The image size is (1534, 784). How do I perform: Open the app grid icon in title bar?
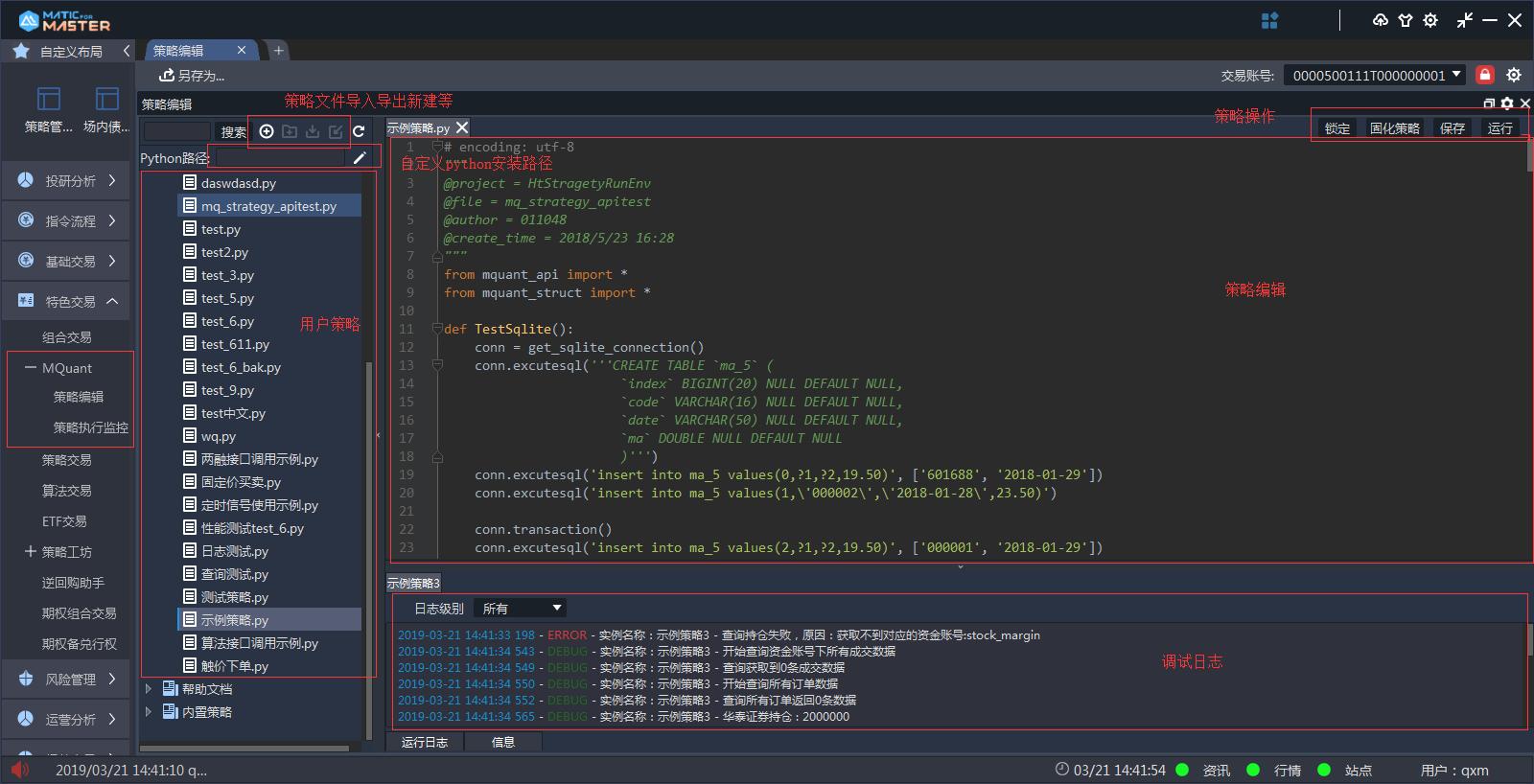(1269, 20)
